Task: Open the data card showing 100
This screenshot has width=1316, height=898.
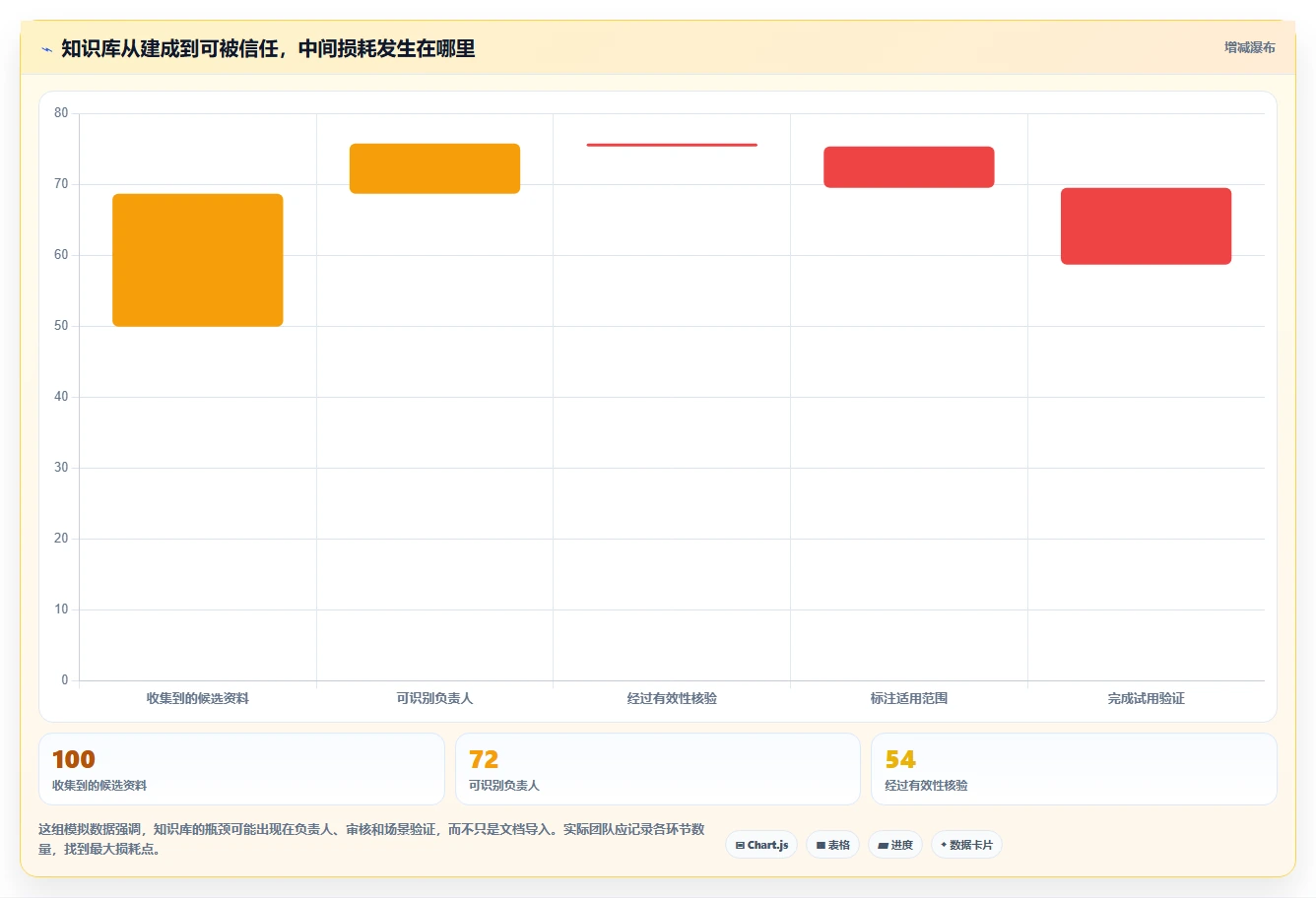Action: pyautogui.click(x=241, y=769)
